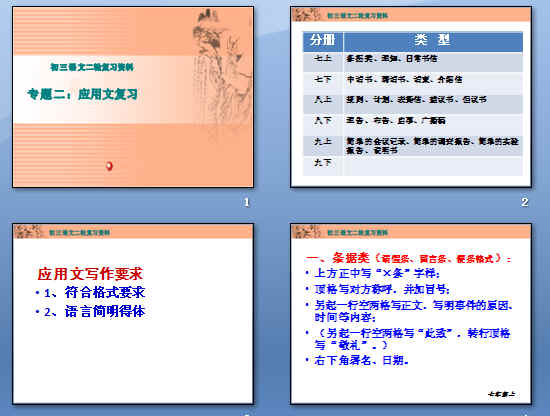
Task: Click the '九下' row label in table
Action: (323, 162)
